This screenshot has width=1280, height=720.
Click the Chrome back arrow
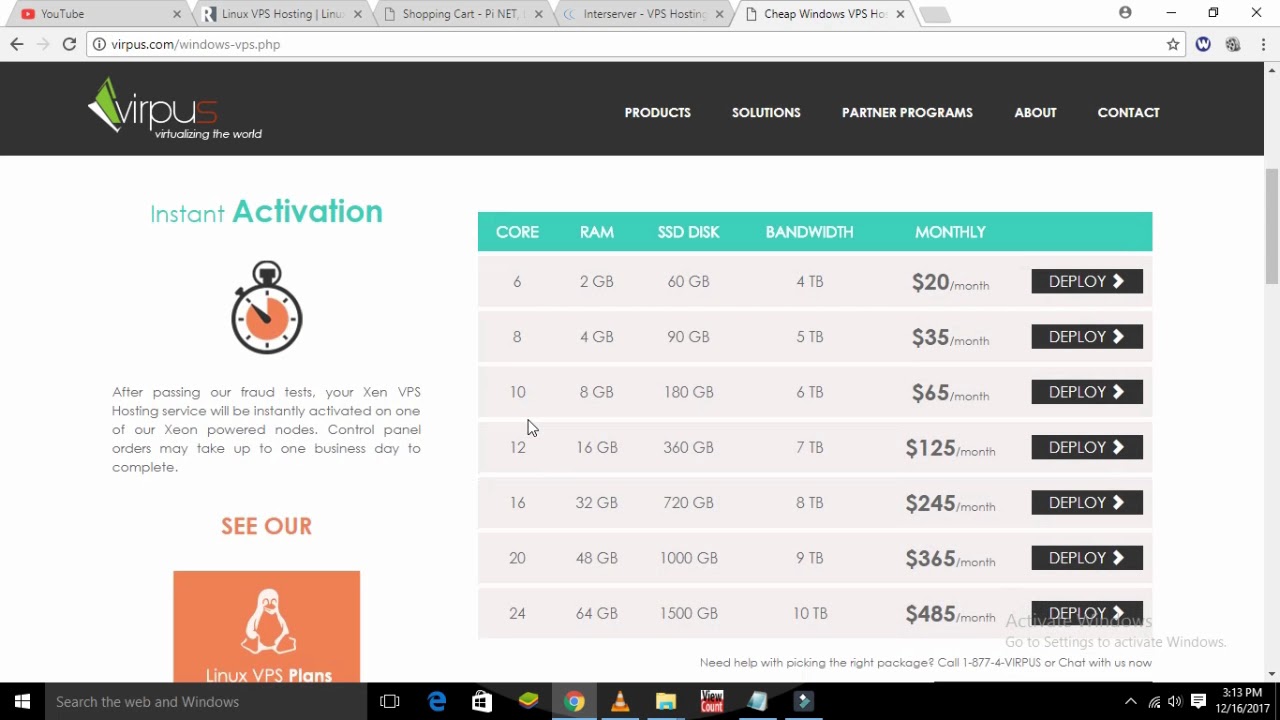tap(16, 44)
